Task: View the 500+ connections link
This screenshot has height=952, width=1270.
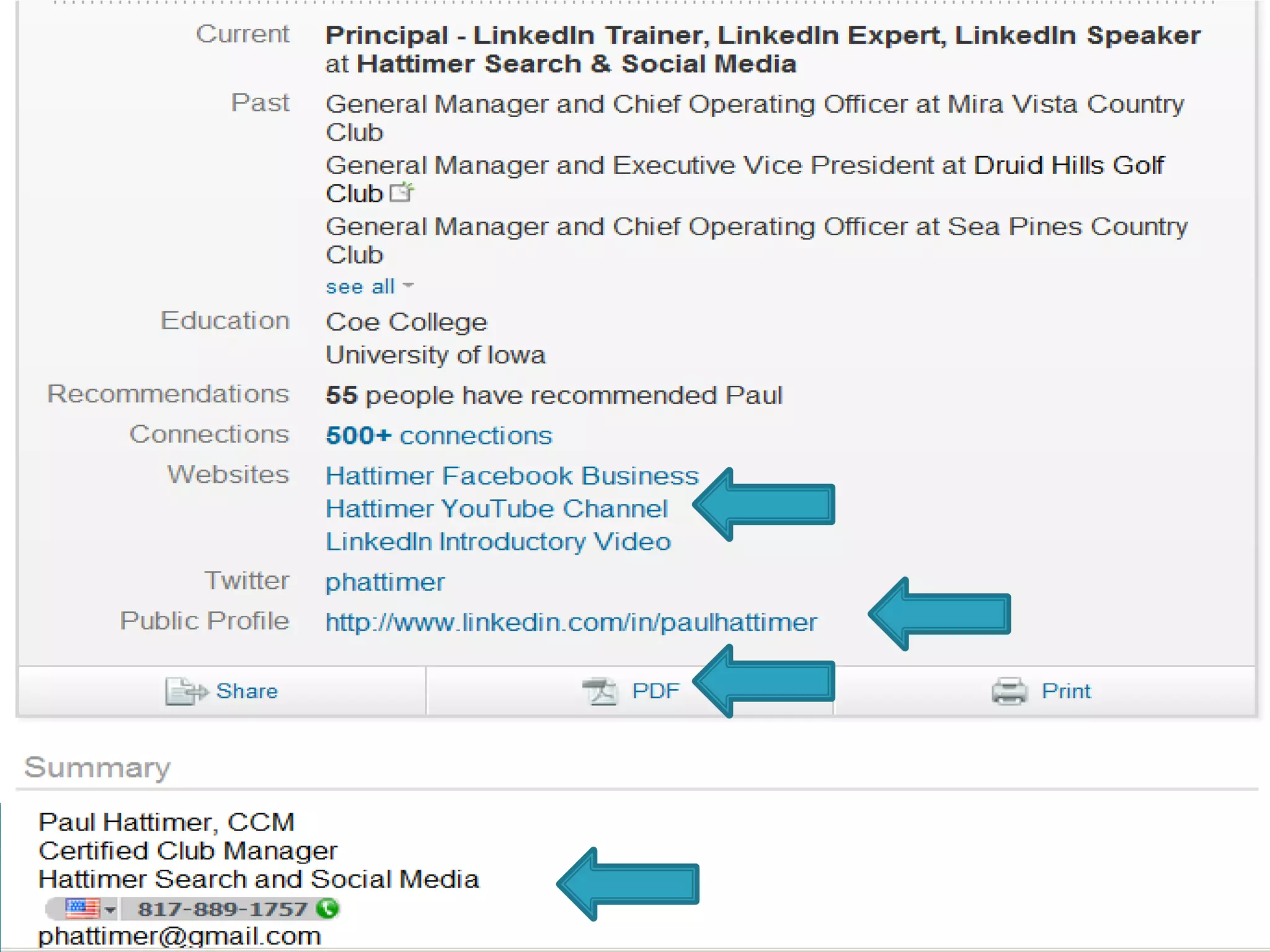Action: click(x=438, y=436)
